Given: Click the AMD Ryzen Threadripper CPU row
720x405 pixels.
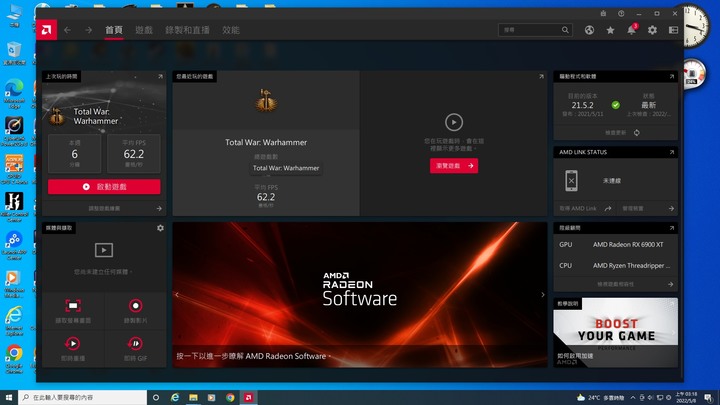Looking at the screenshot, I should (615, 265).
